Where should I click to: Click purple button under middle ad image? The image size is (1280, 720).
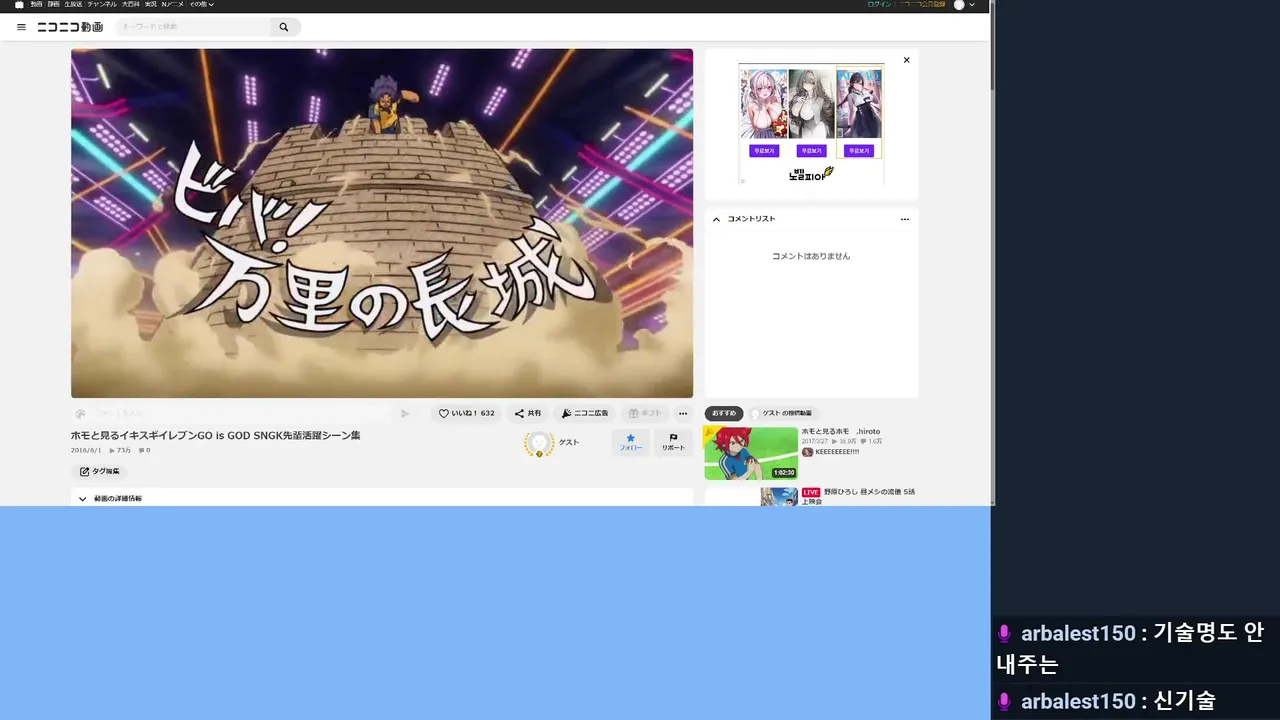pyautogui.click(x=811, y=151)
